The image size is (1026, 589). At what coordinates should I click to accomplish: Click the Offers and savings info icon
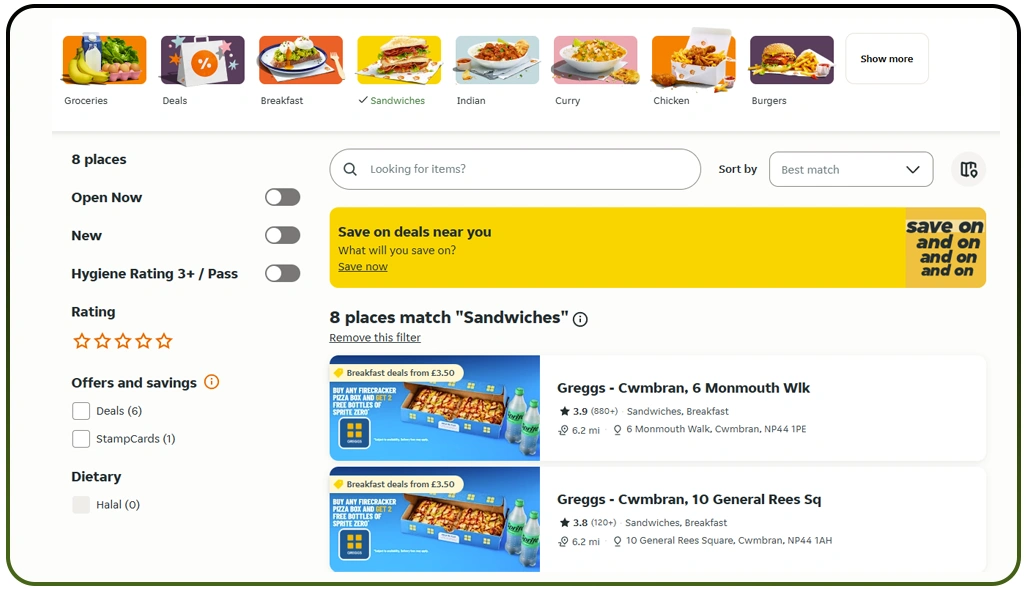211,382
